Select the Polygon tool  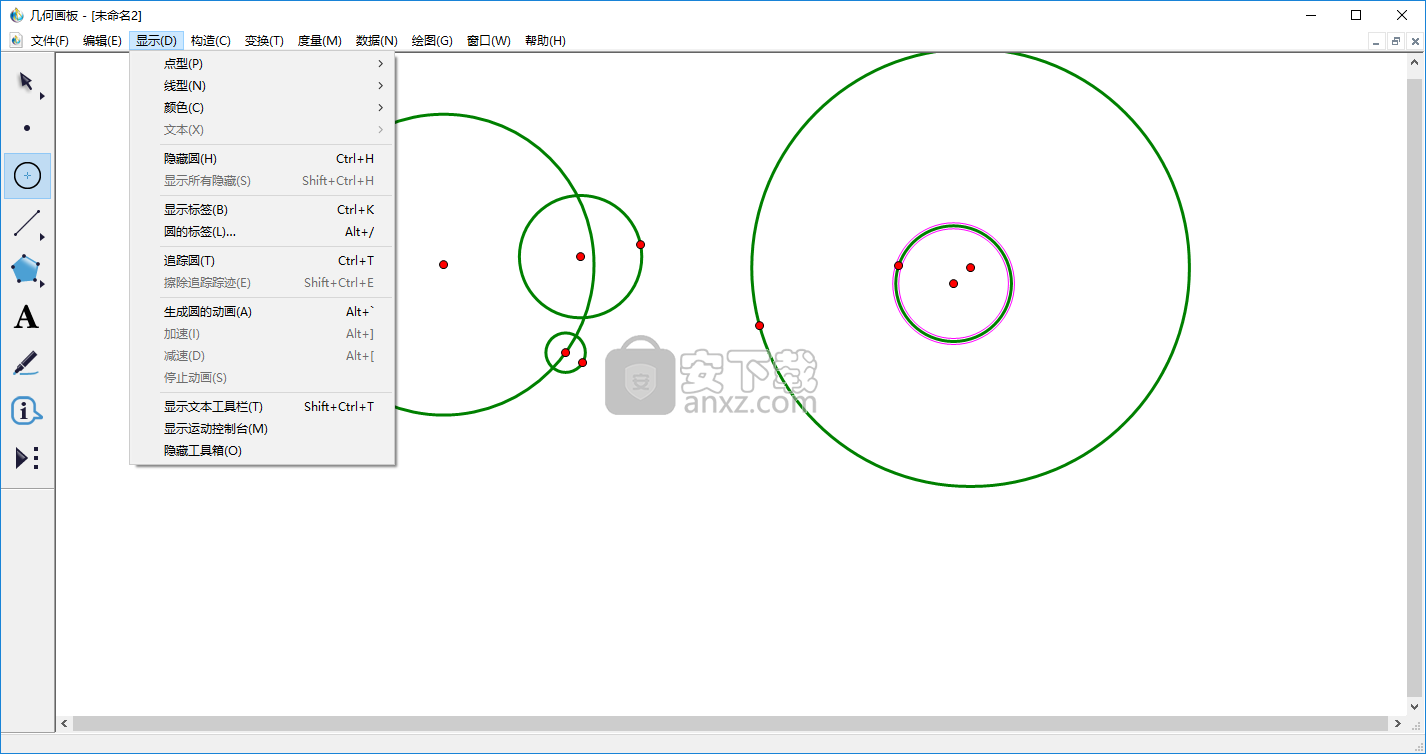(27, 270)
